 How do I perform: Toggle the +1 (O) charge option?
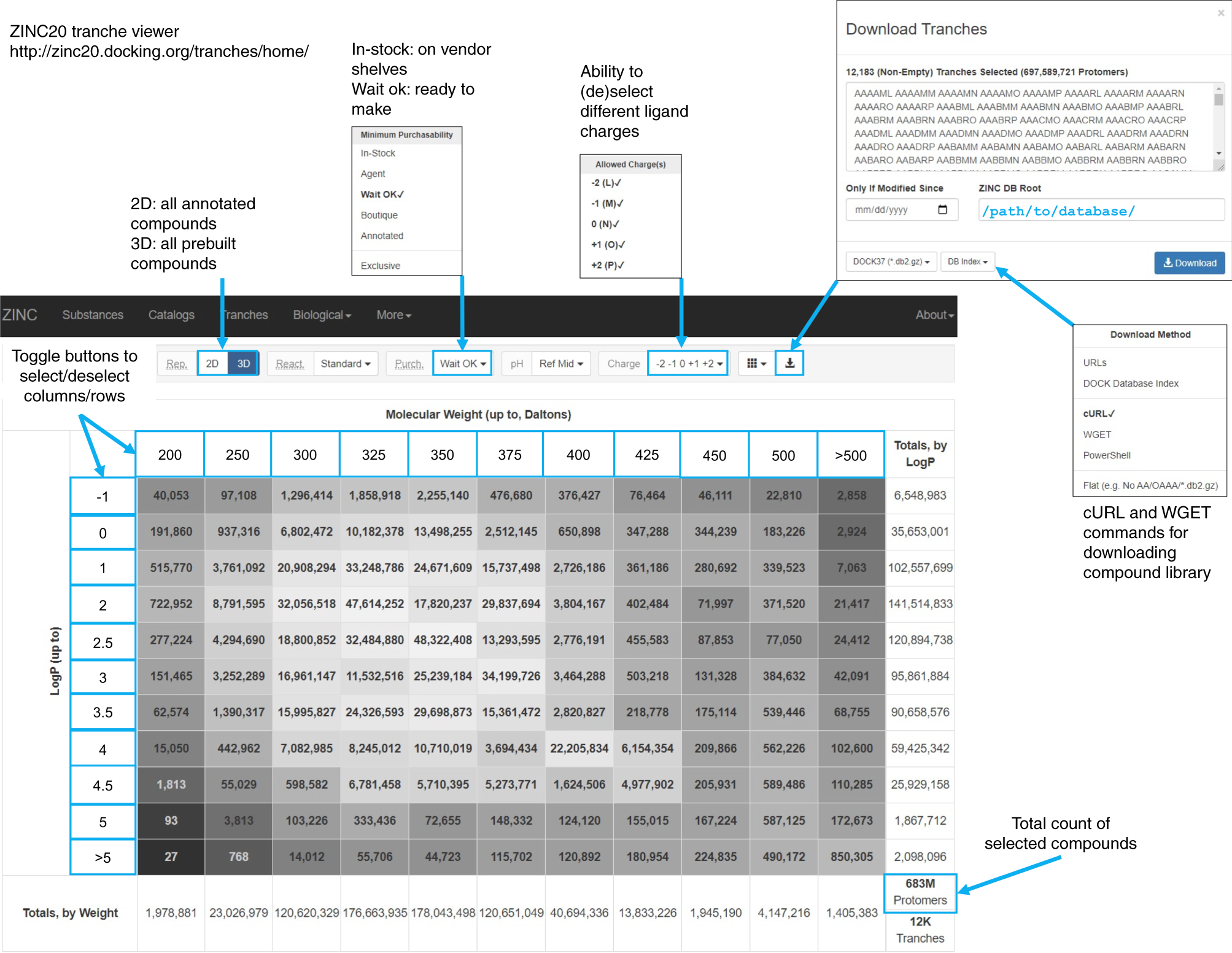point(608,245)
